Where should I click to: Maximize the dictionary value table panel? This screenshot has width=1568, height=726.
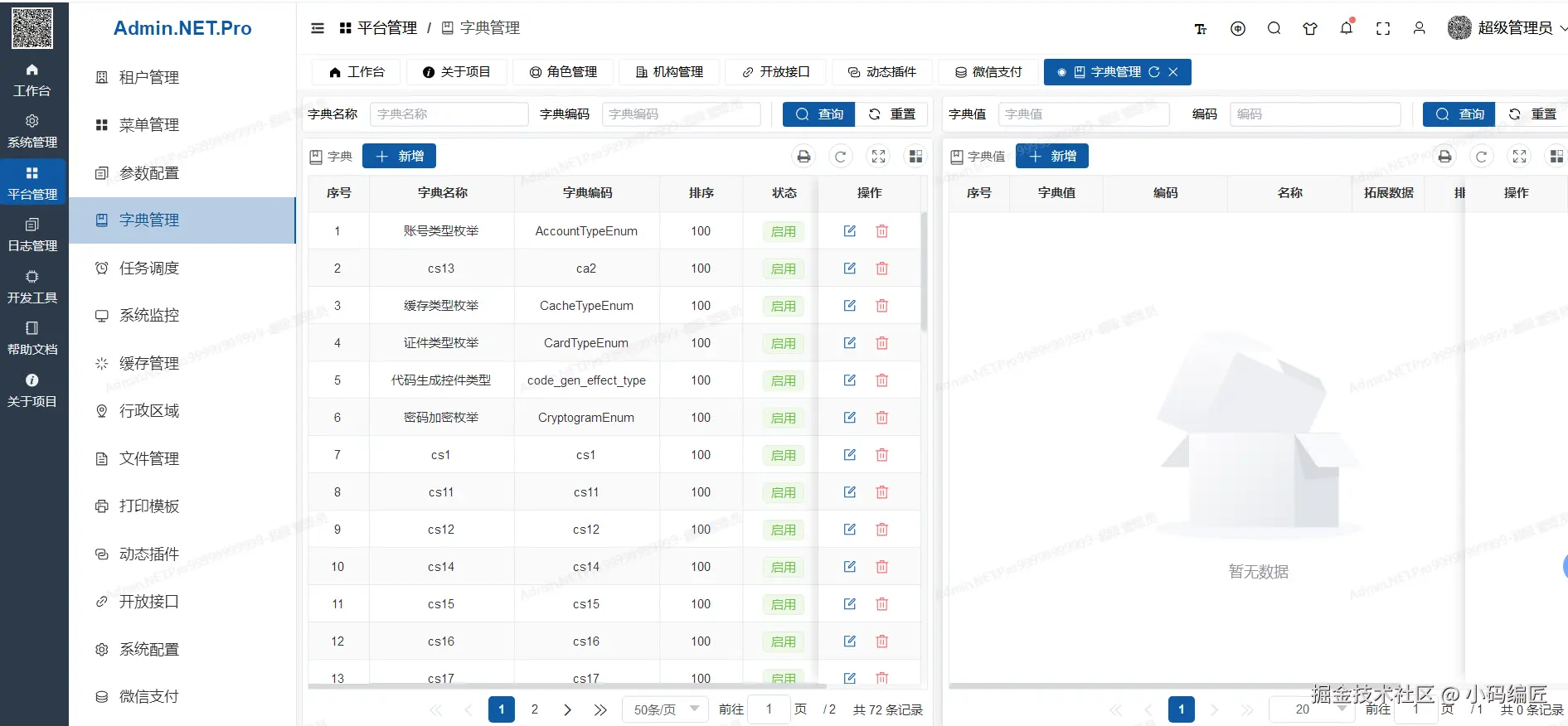[x=1520, y=157]
